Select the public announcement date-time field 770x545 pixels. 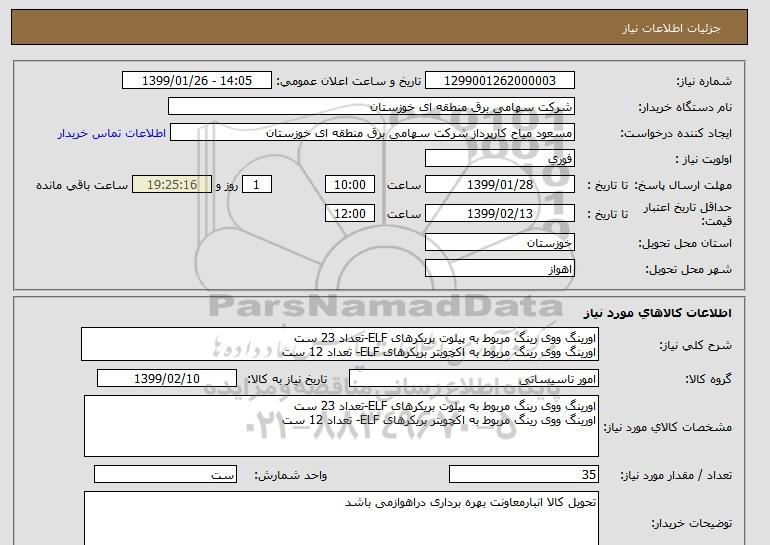pyautogui.click(x=200, y=80)
